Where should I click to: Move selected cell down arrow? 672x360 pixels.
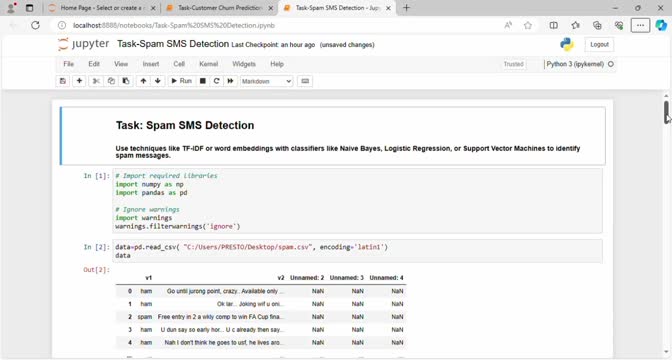158,81
